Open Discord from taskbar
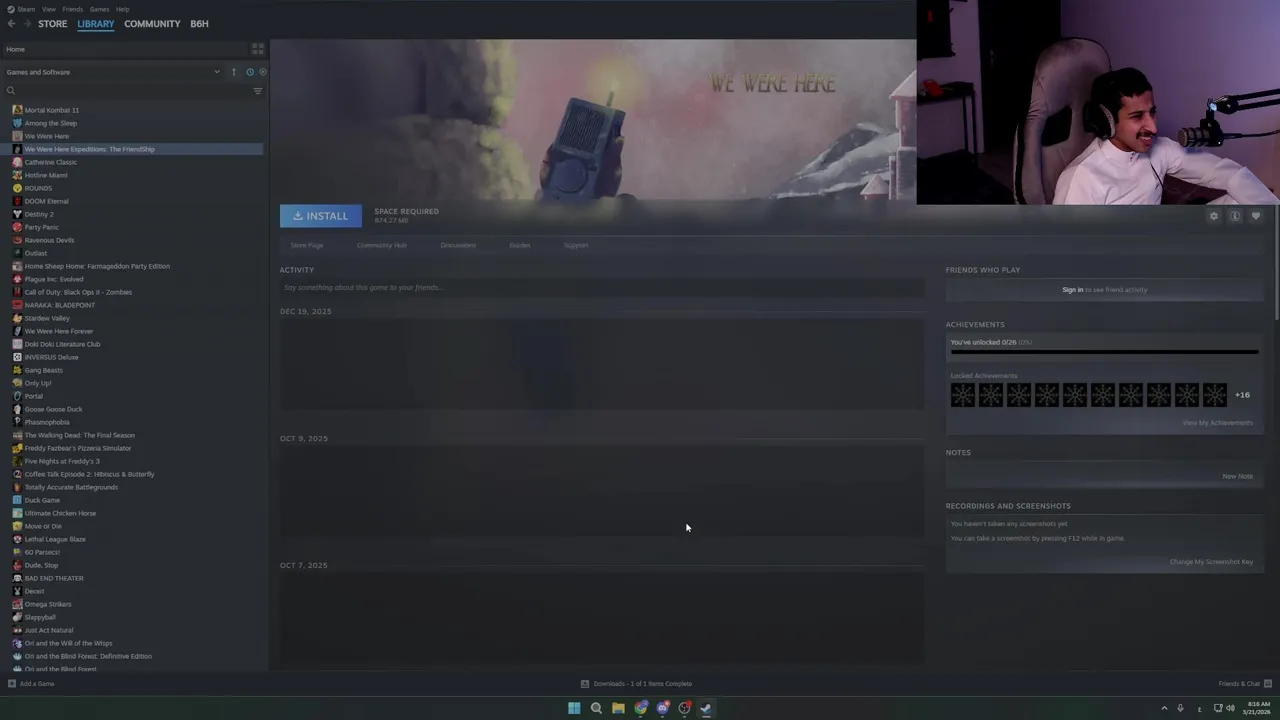 662,708
